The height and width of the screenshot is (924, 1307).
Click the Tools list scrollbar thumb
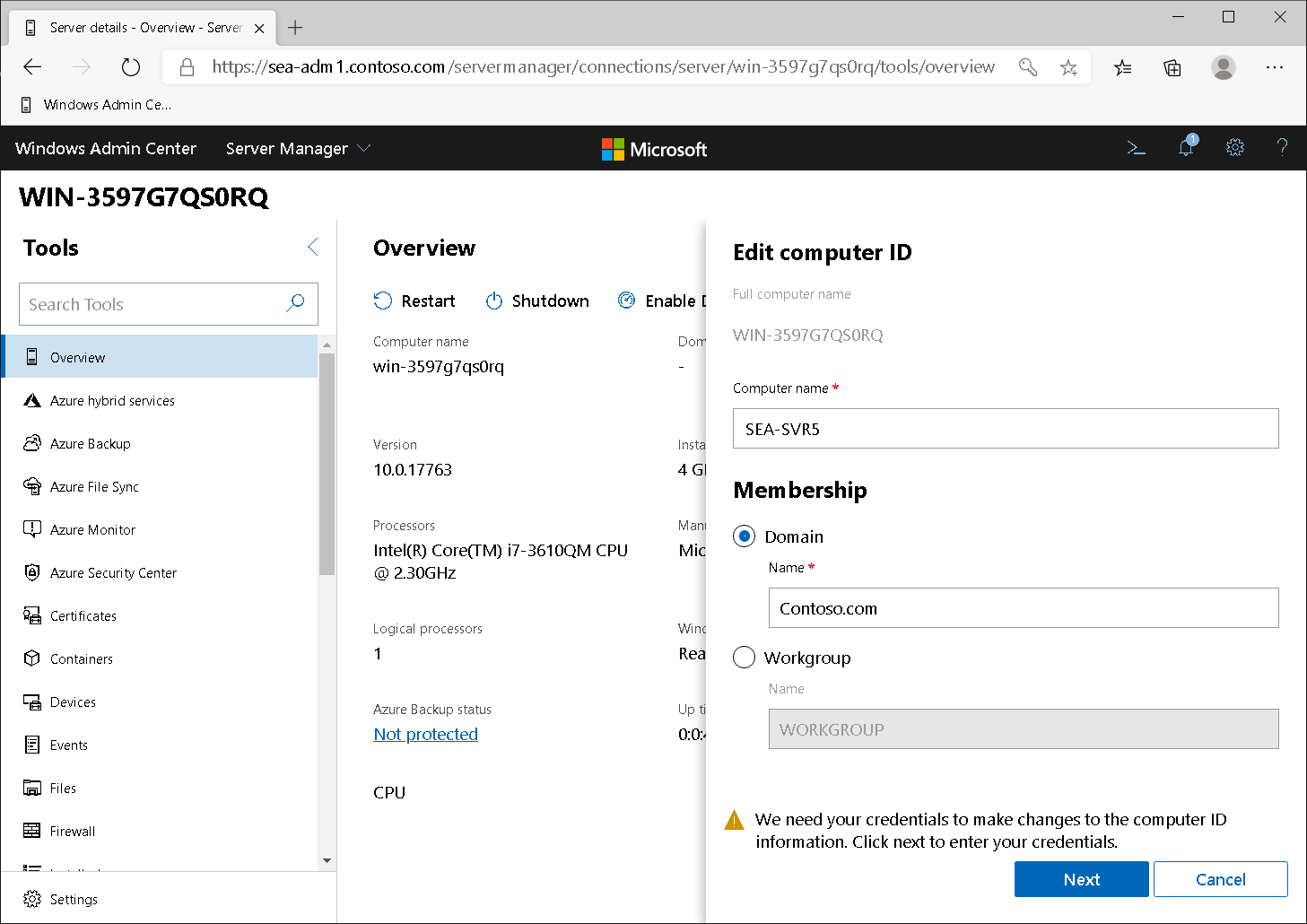[327, 464]
